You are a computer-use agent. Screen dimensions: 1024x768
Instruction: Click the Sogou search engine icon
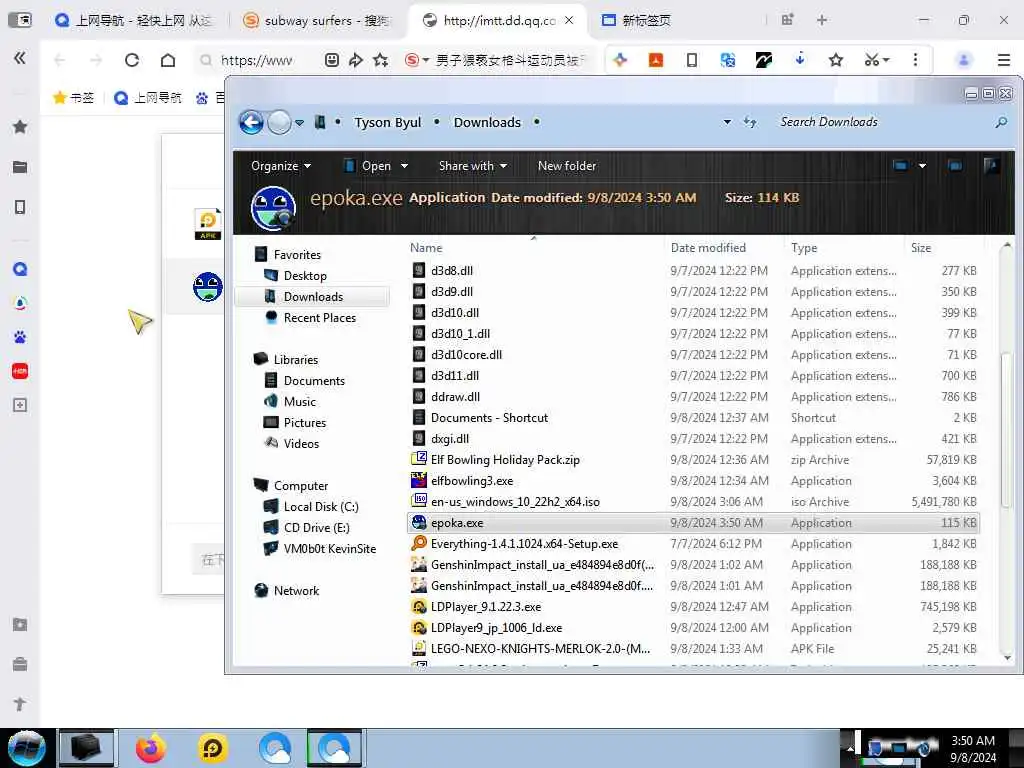411,60
